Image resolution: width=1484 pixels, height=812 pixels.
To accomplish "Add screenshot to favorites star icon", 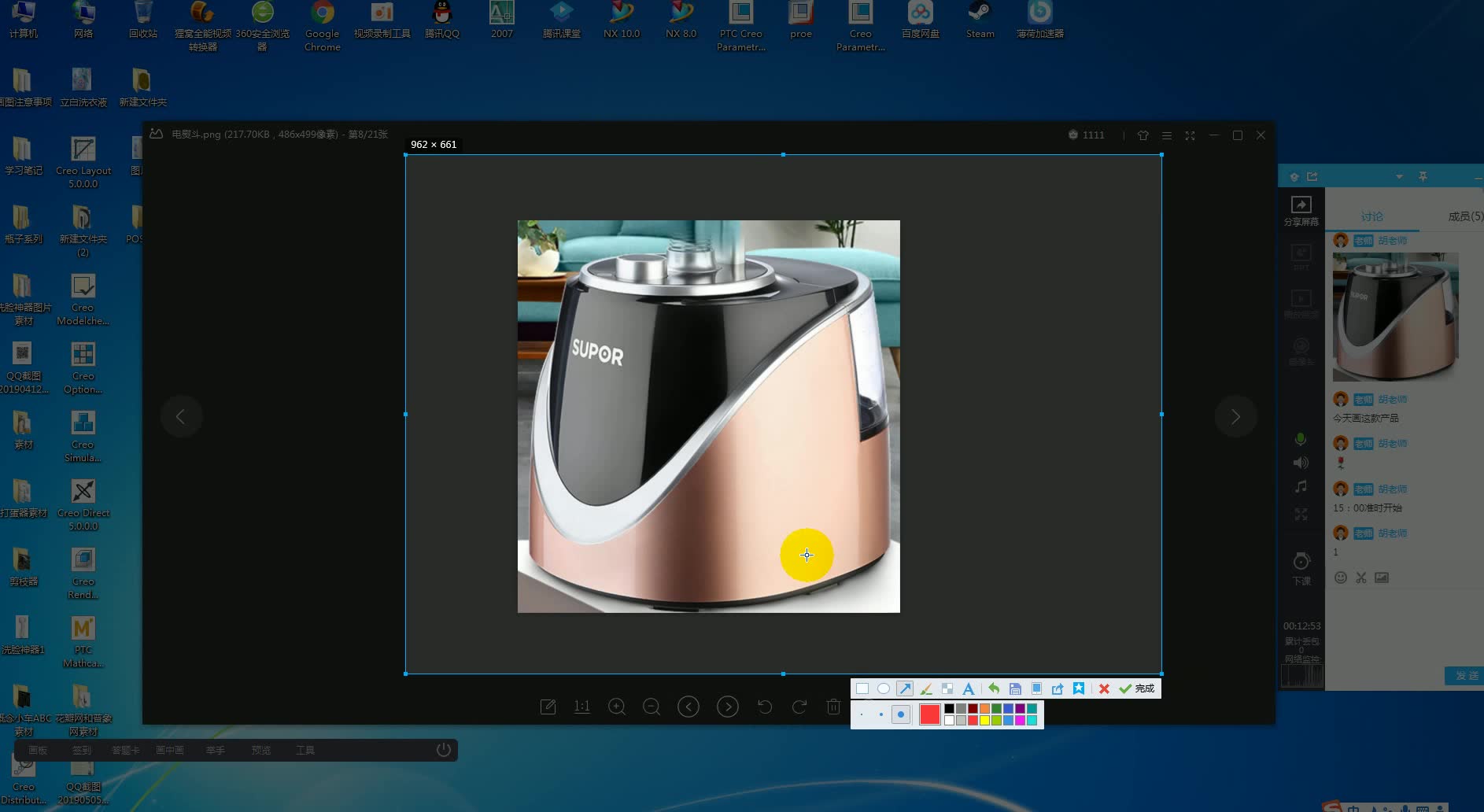I will pos(1079,688).
